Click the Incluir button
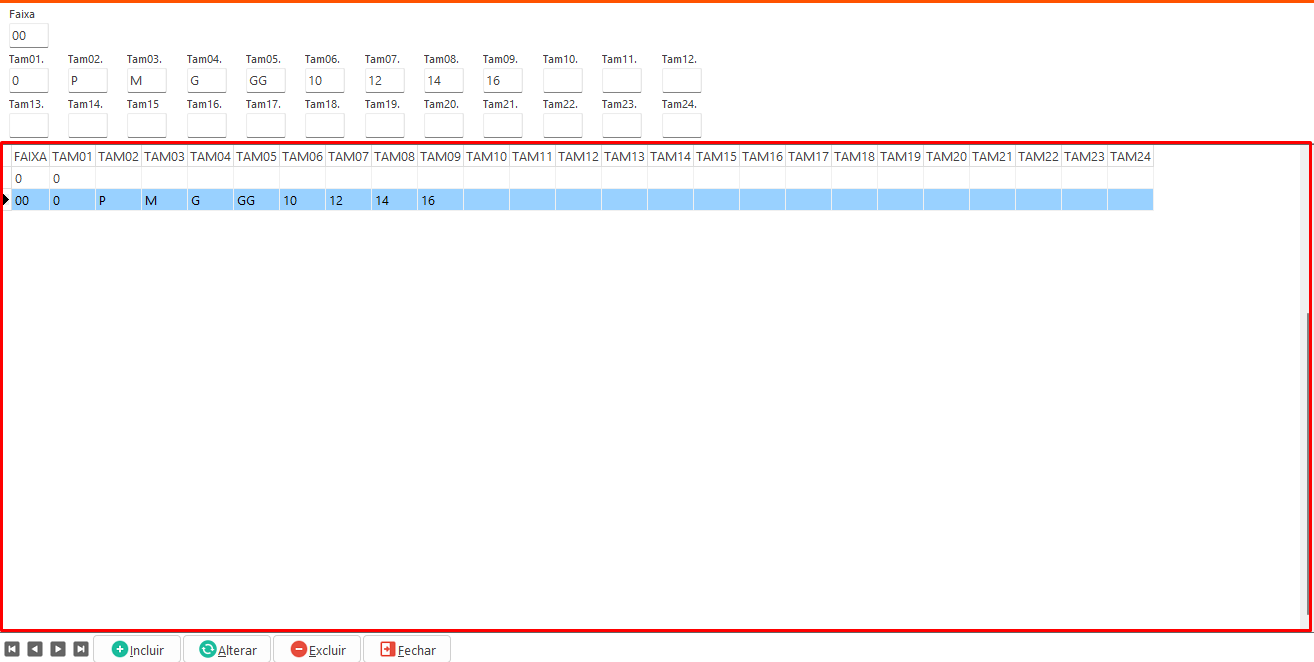The height and width of the screenshot is (662, 1314). pos(137,649)
